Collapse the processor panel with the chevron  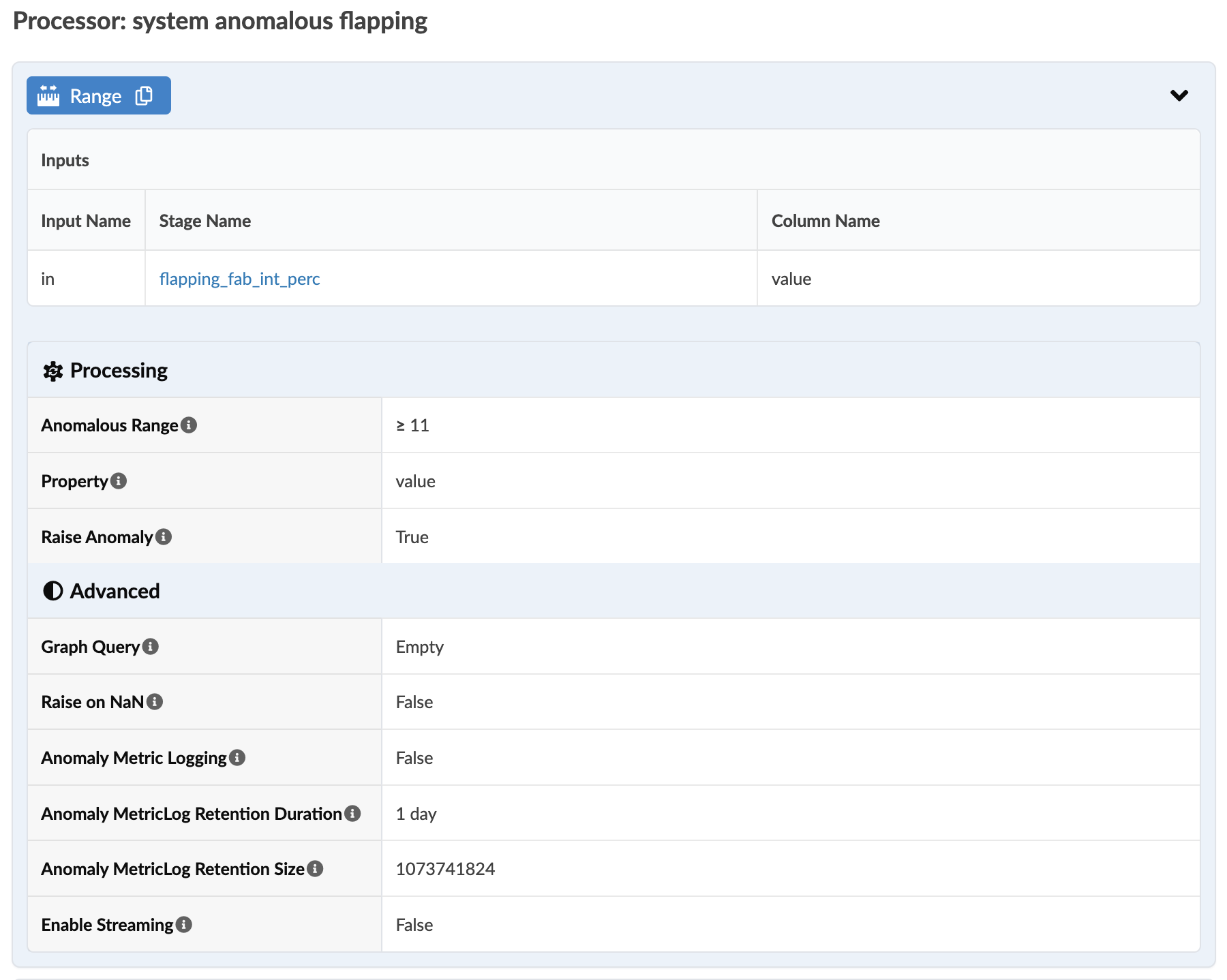tap(1179, 95)
